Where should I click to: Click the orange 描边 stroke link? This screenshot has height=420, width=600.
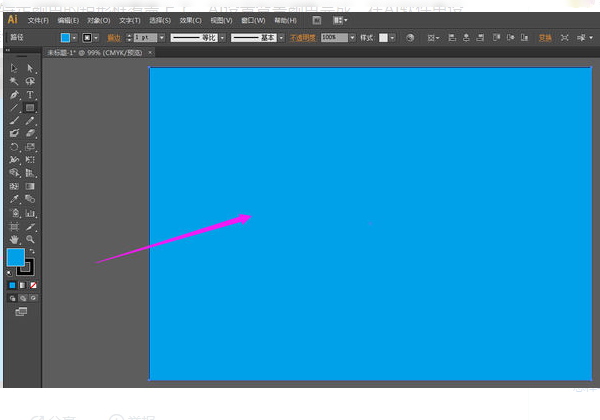(x=114, y=37)
